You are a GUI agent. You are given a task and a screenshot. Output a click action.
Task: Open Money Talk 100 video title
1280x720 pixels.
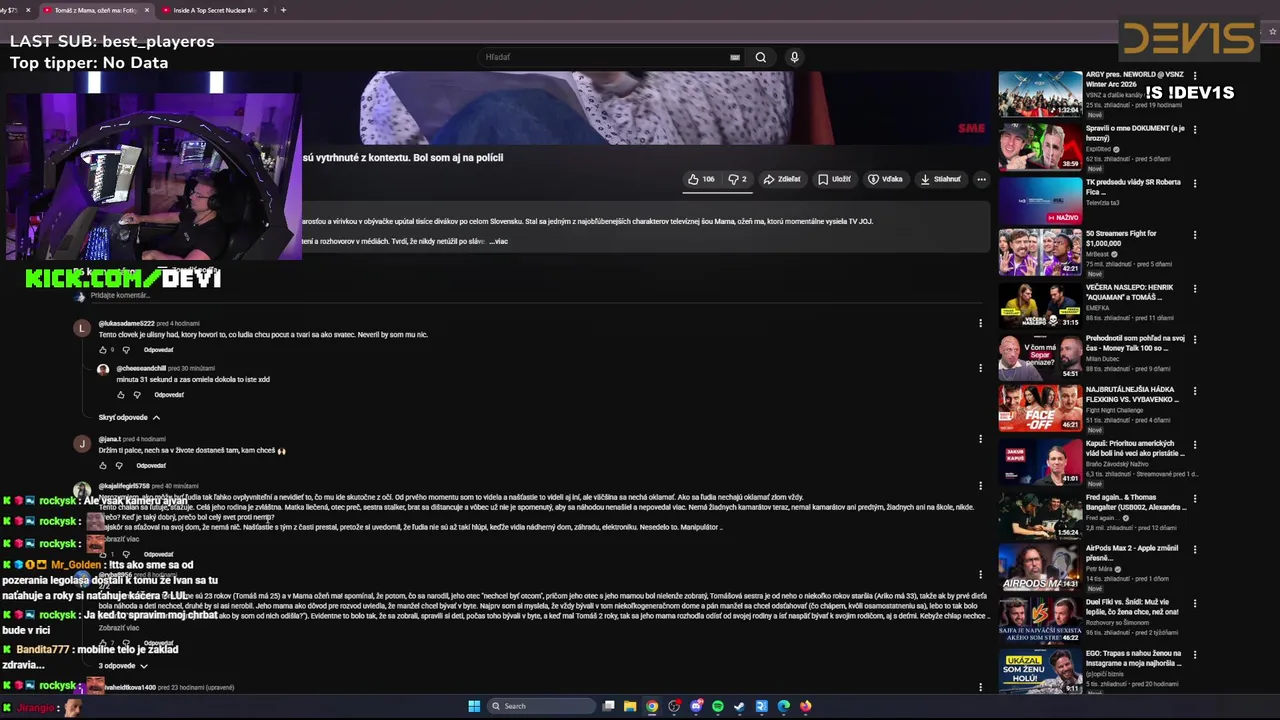[1135, 343]
